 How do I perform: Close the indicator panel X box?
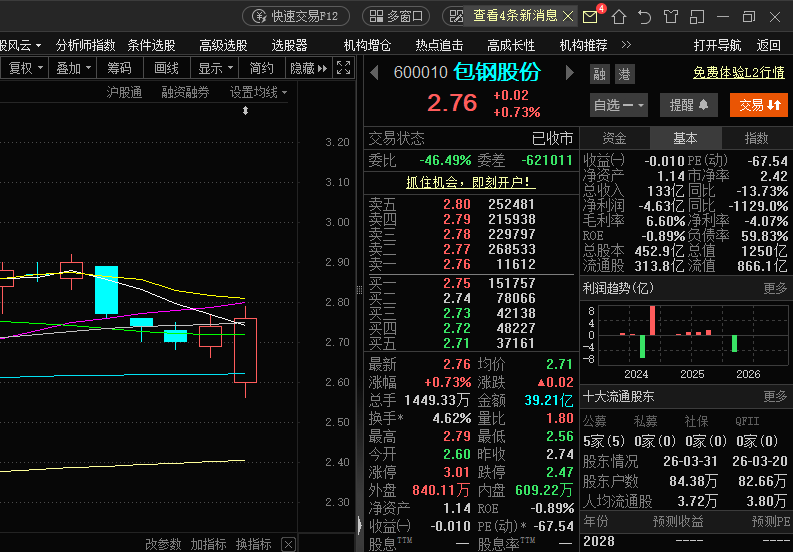coord(288,544)
